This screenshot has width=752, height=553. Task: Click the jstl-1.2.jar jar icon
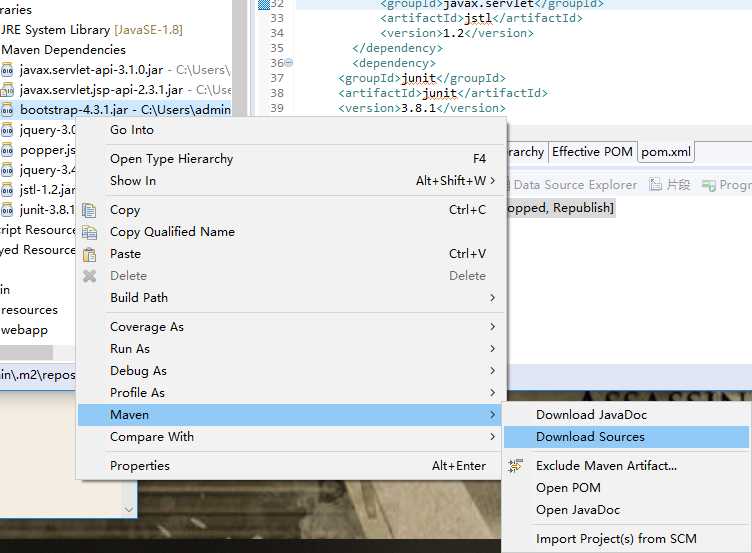pos(7,190)
